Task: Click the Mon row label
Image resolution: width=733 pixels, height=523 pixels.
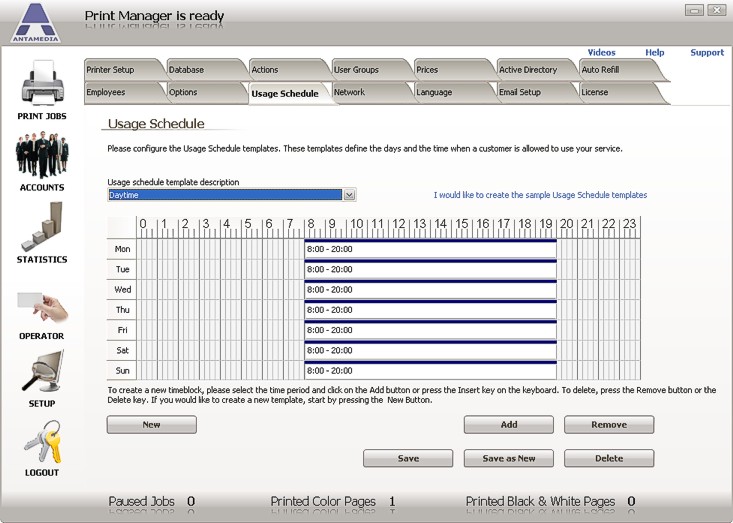Action: [122, 249]
